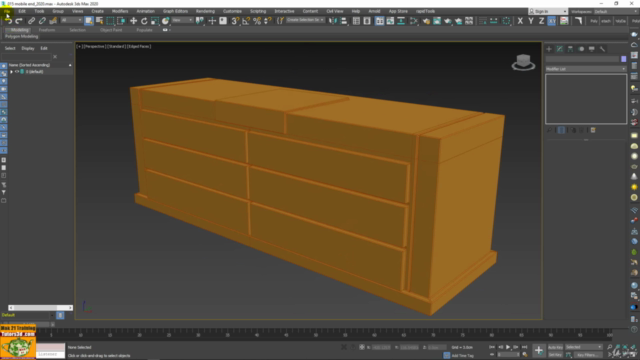This screenshot has height=360, width=640.
Task: Choose the Select Object tool
Action: click(89, 21)
